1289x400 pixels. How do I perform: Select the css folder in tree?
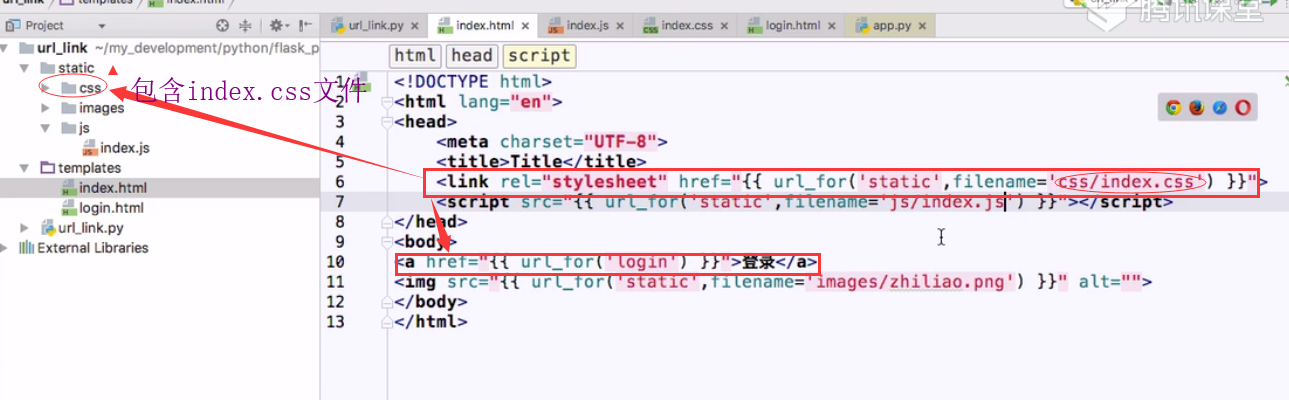[80, 88]
